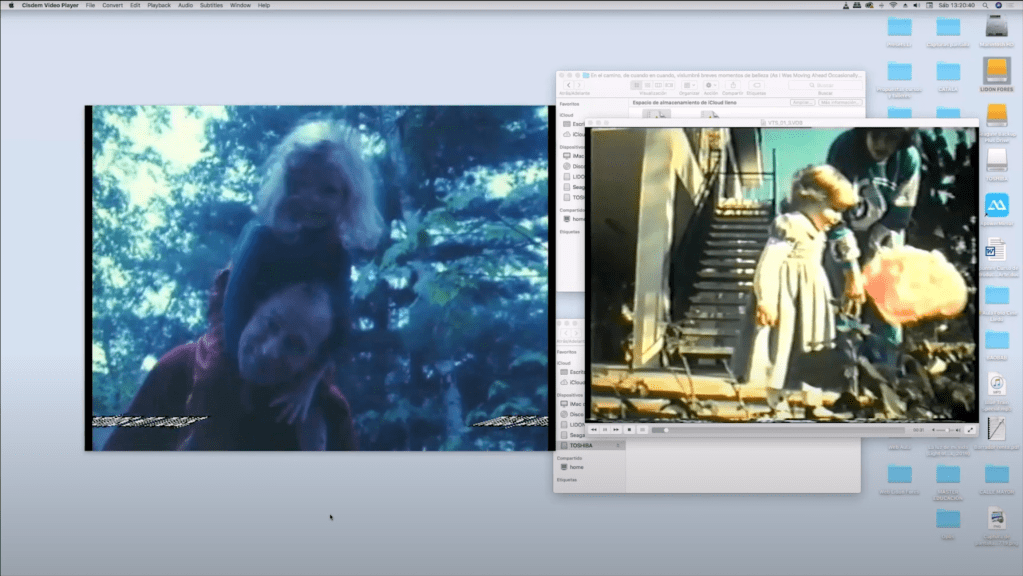Click the Más información button

click(839, 102)
